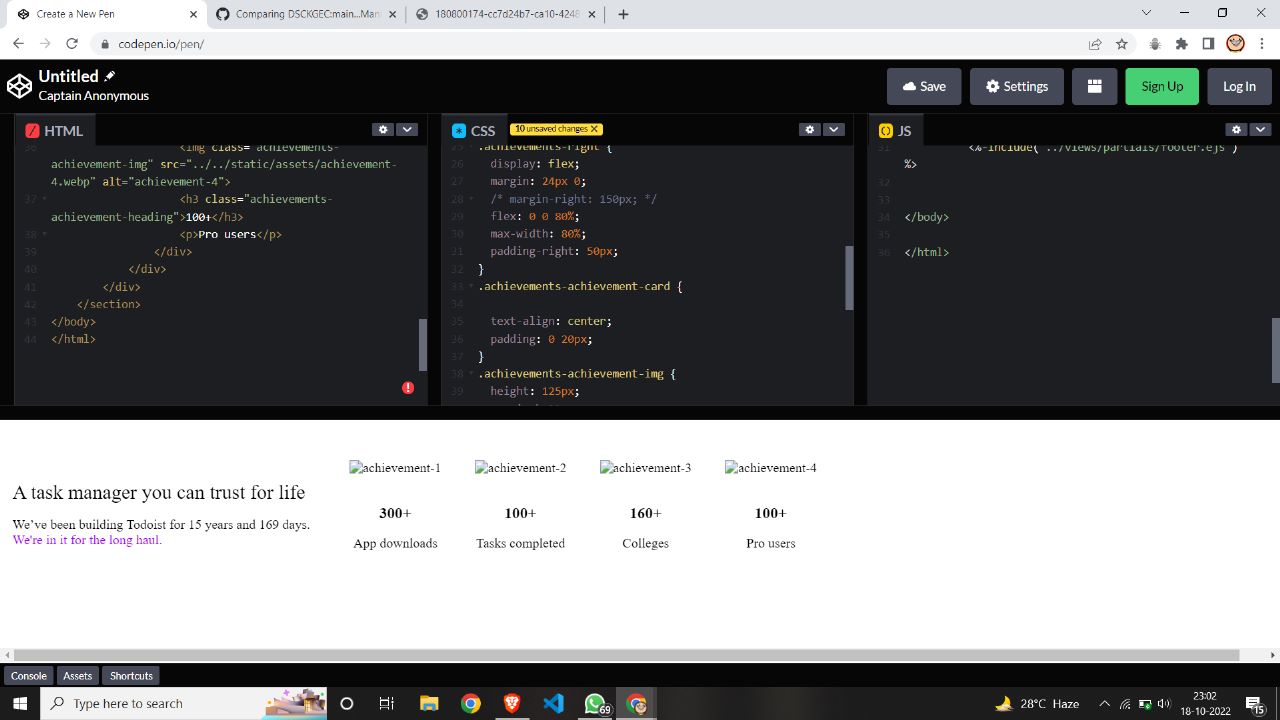Expand CSS editor dropdown chevron
This screenshot has height=720, width=1280.
(x=834, y=130)
